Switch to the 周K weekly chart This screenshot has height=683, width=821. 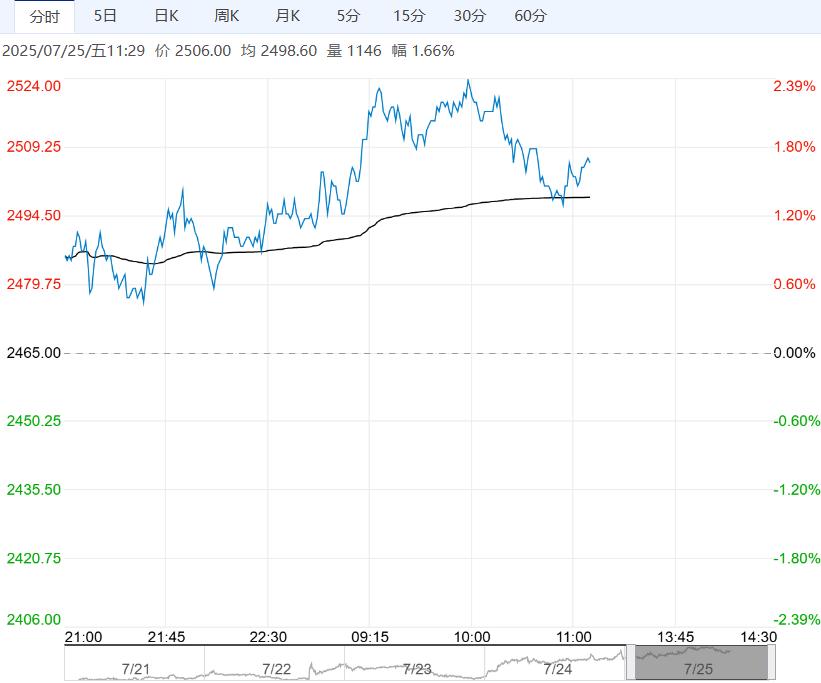(x=227, y=16)
